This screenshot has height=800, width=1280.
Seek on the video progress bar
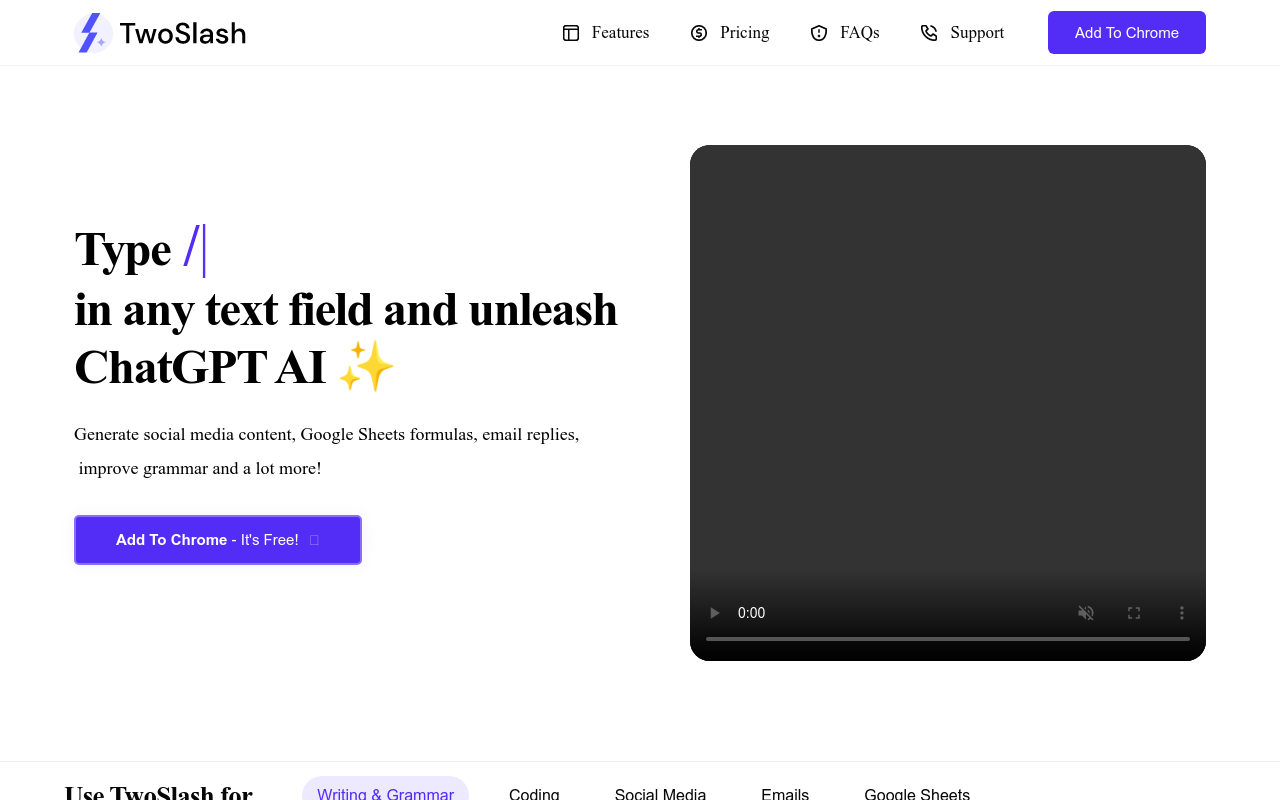tap(948, 638)
